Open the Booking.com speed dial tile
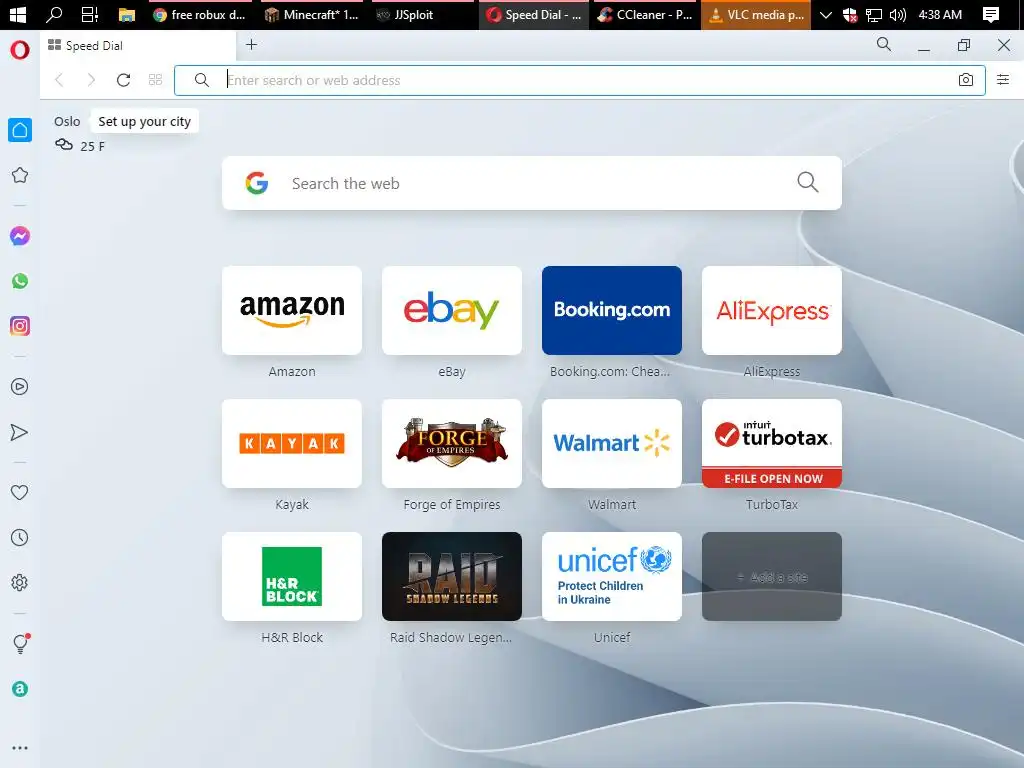Image resolution: width=1024 pixels, height=768 pixels. [x=612, y=310]
